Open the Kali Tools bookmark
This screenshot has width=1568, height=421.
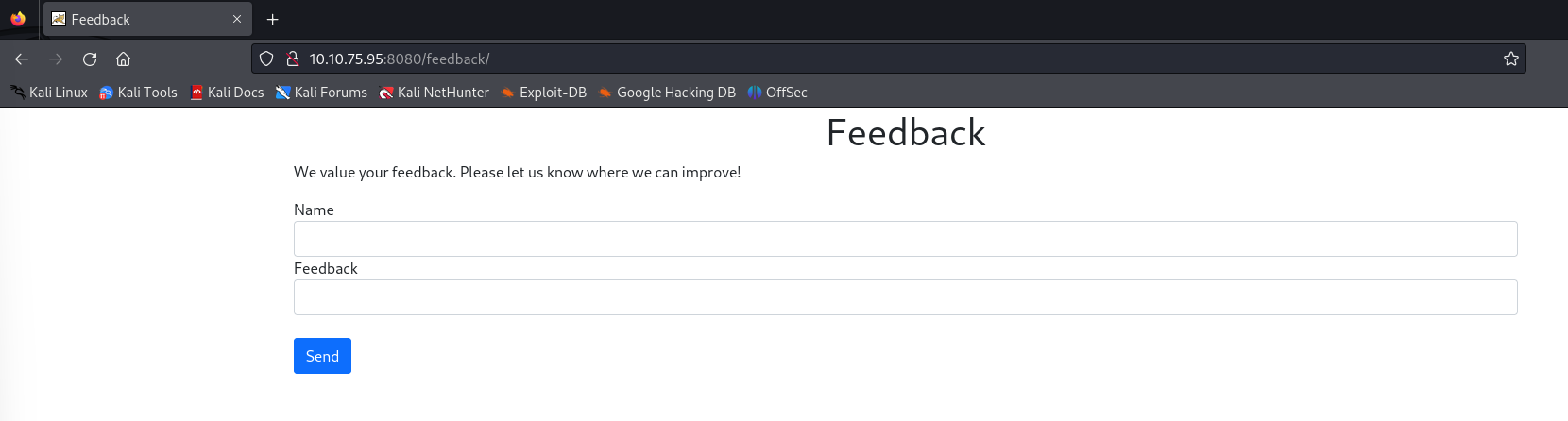point(138,93)
